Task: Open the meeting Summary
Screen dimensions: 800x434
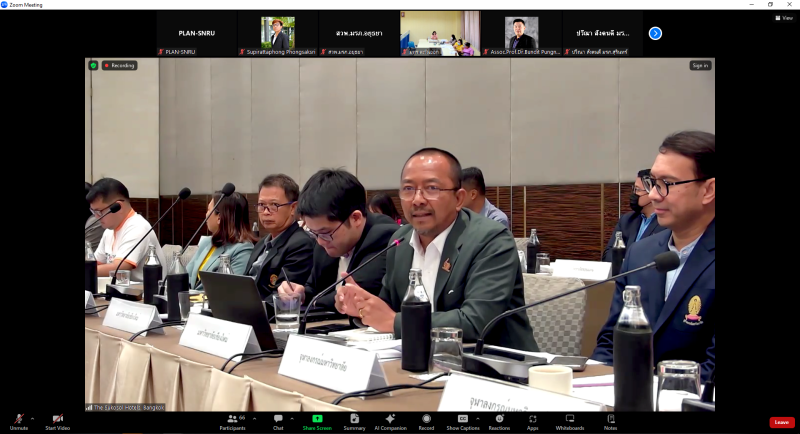Action: (354, 422)
